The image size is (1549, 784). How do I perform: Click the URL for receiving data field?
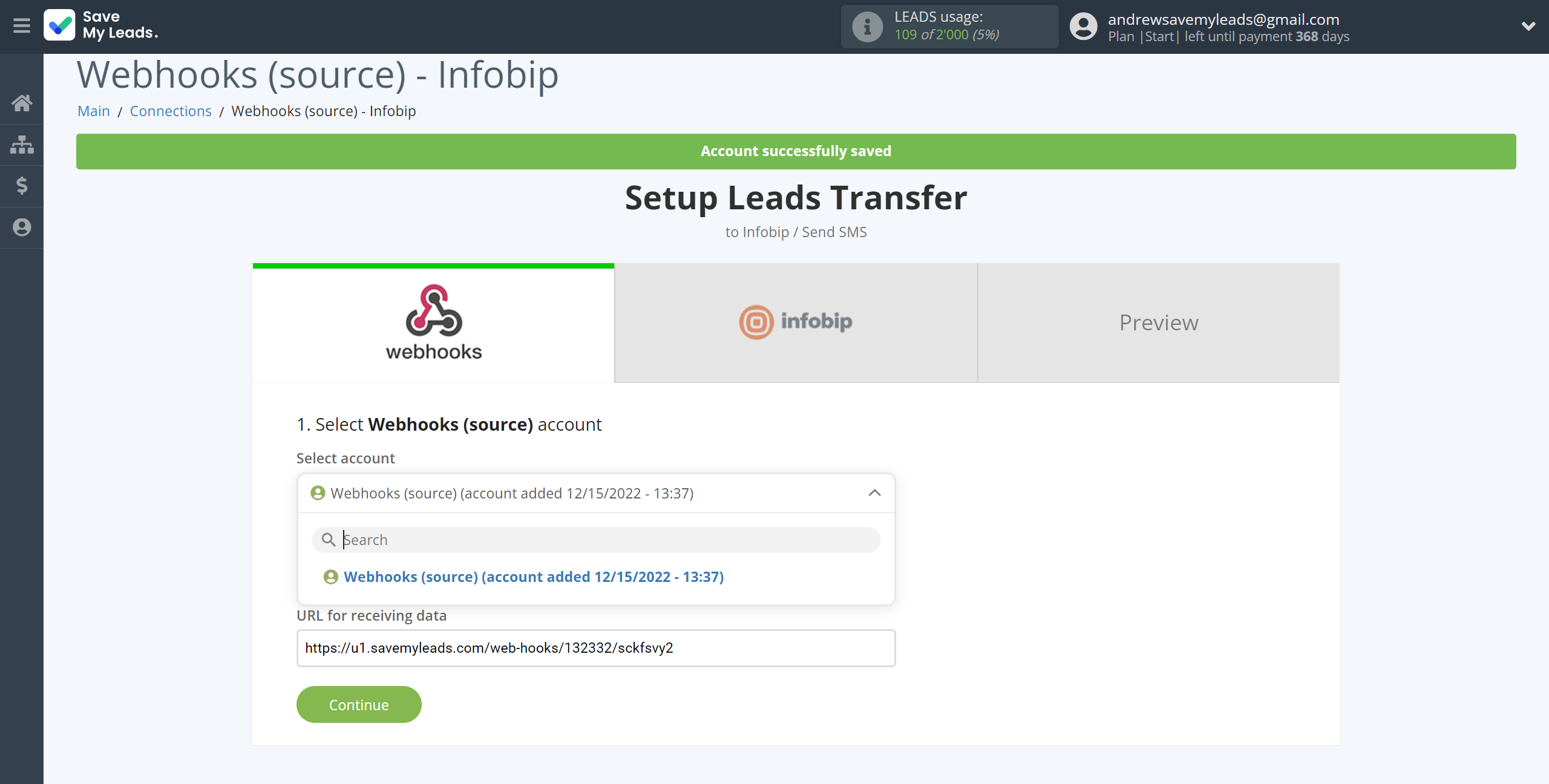[595, 648]
